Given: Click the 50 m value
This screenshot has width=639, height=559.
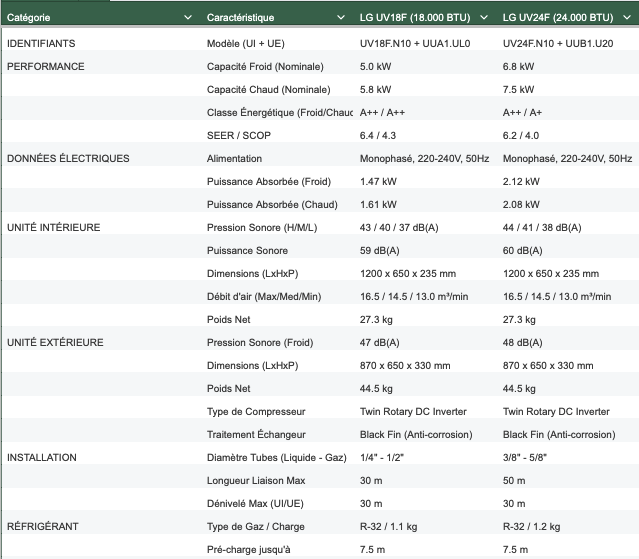Looking at the screenshot, I should (514, 480).
